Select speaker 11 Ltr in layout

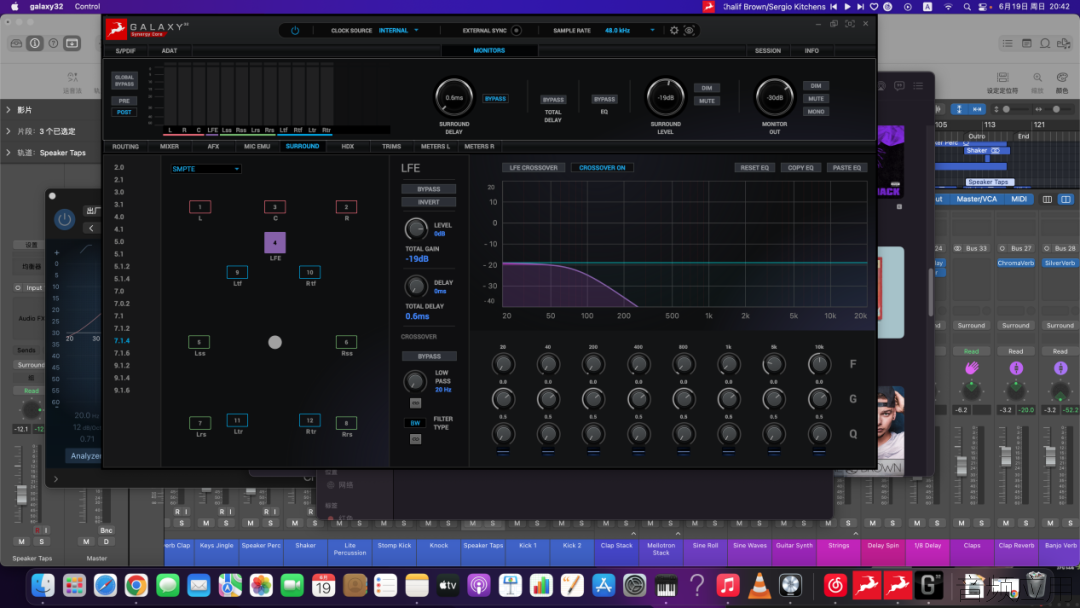[237, 420]
